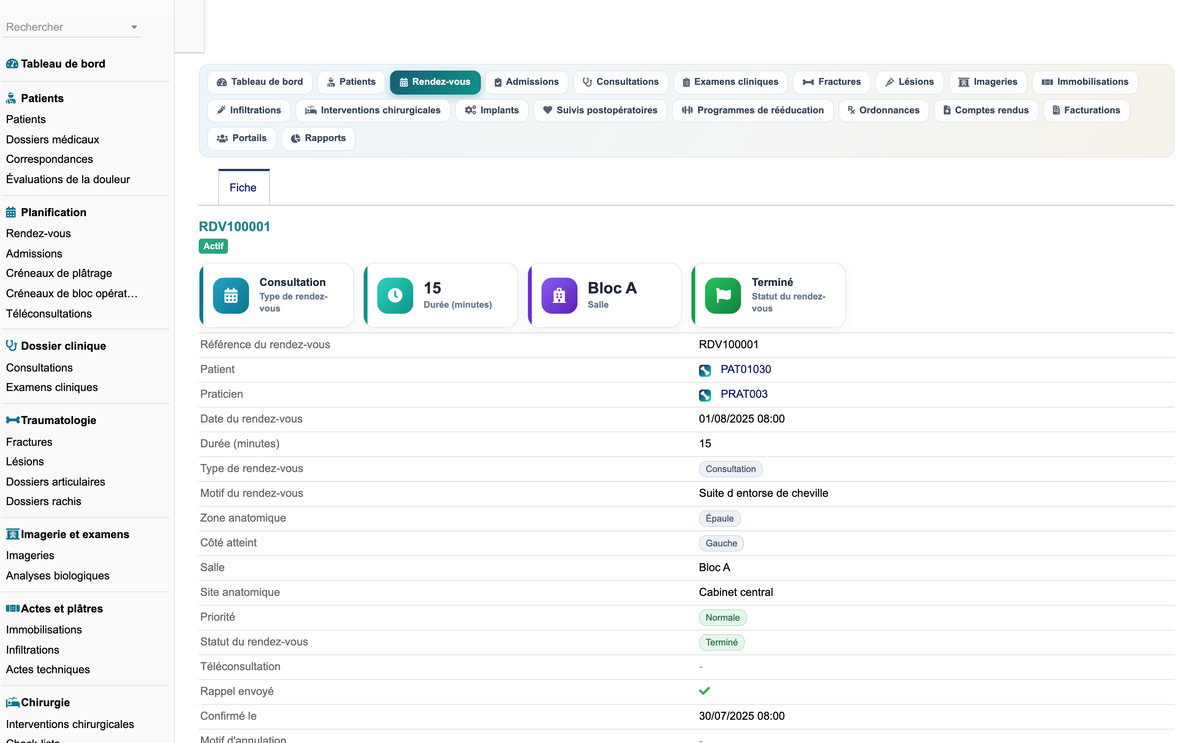The width and height of the screenshot is (1200, 743).
Task: Click the icon beside PAT01030
Action: (x=705, y=370)
